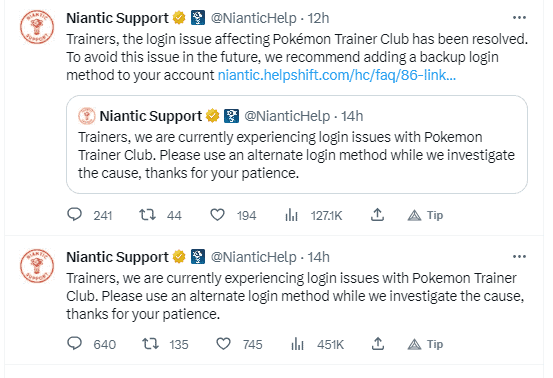Image resolution: width=553 pixels, height=378 pixels.
Task: Open more options on the 14h tweet
Action: point(519,256)
